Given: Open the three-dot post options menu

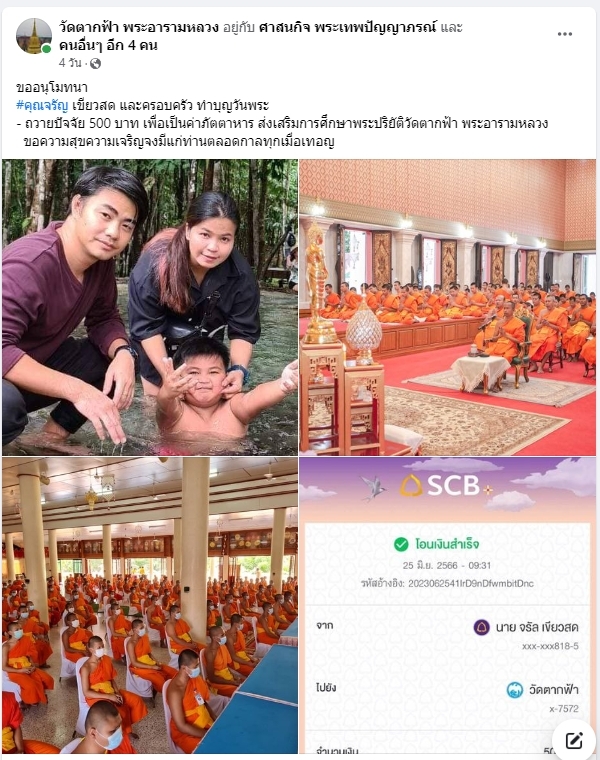Looking at the screenshot, I should point(565,34).
